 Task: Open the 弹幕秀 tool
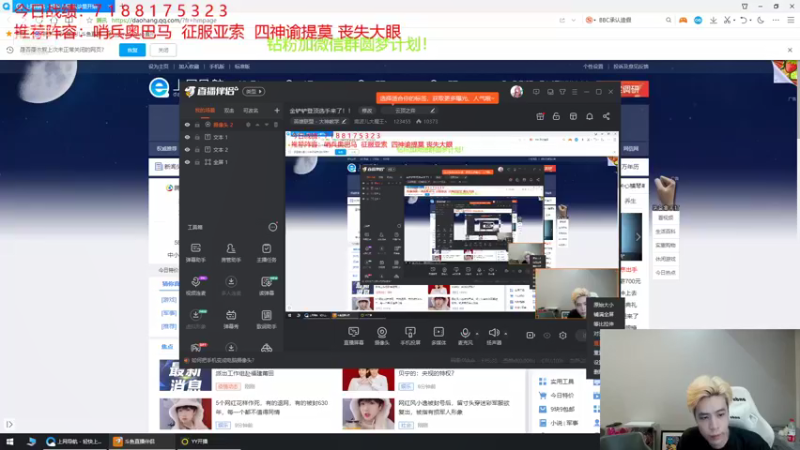click(x=231, y=319)
